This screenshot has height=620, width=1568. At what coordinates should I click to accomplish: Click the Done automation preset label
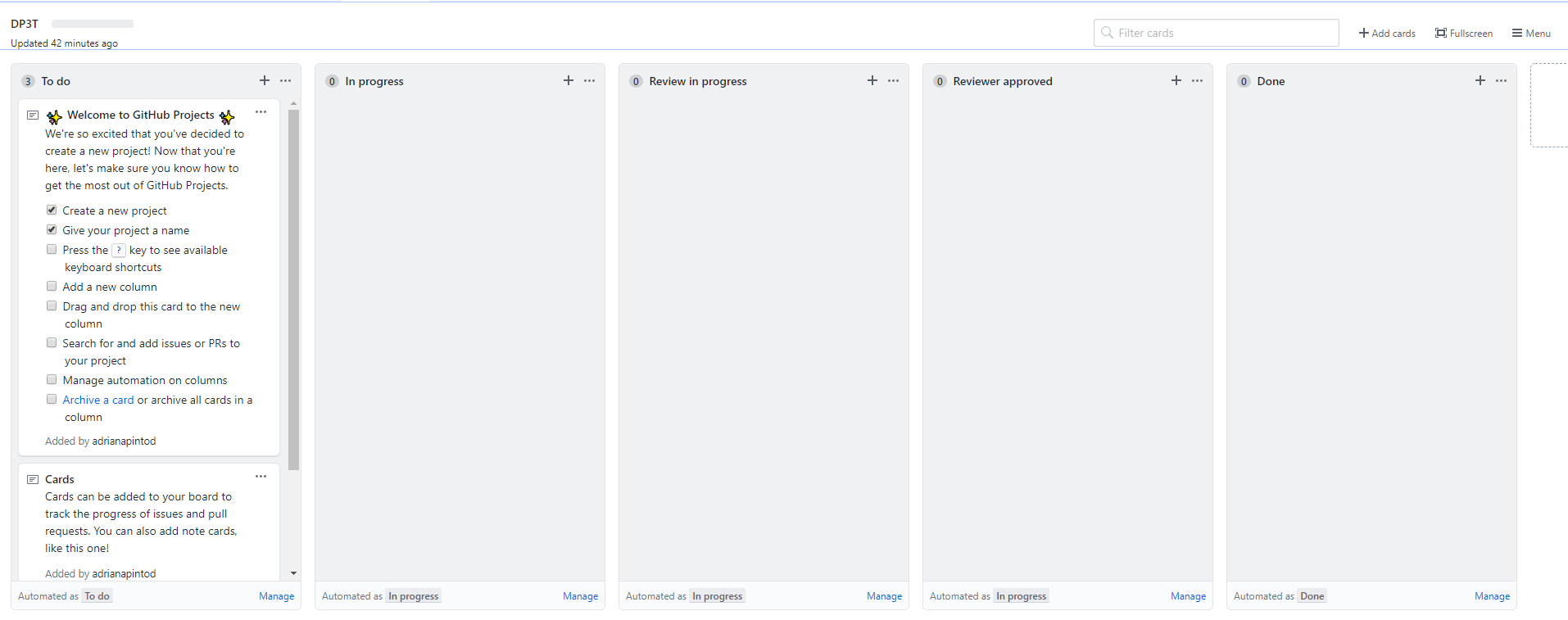[x=1312, y=596]
